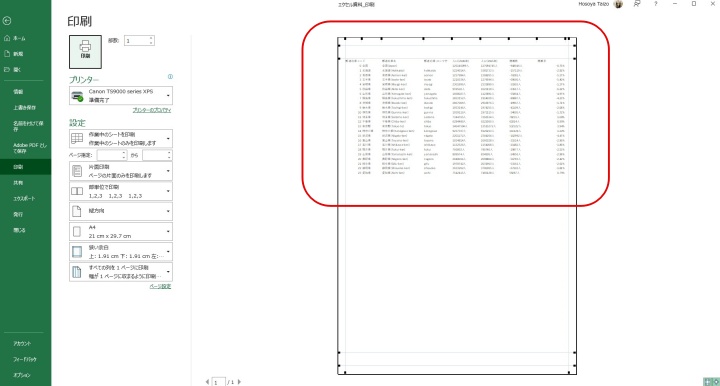Select Adobe PDF として保存 option

pos(26,148)
